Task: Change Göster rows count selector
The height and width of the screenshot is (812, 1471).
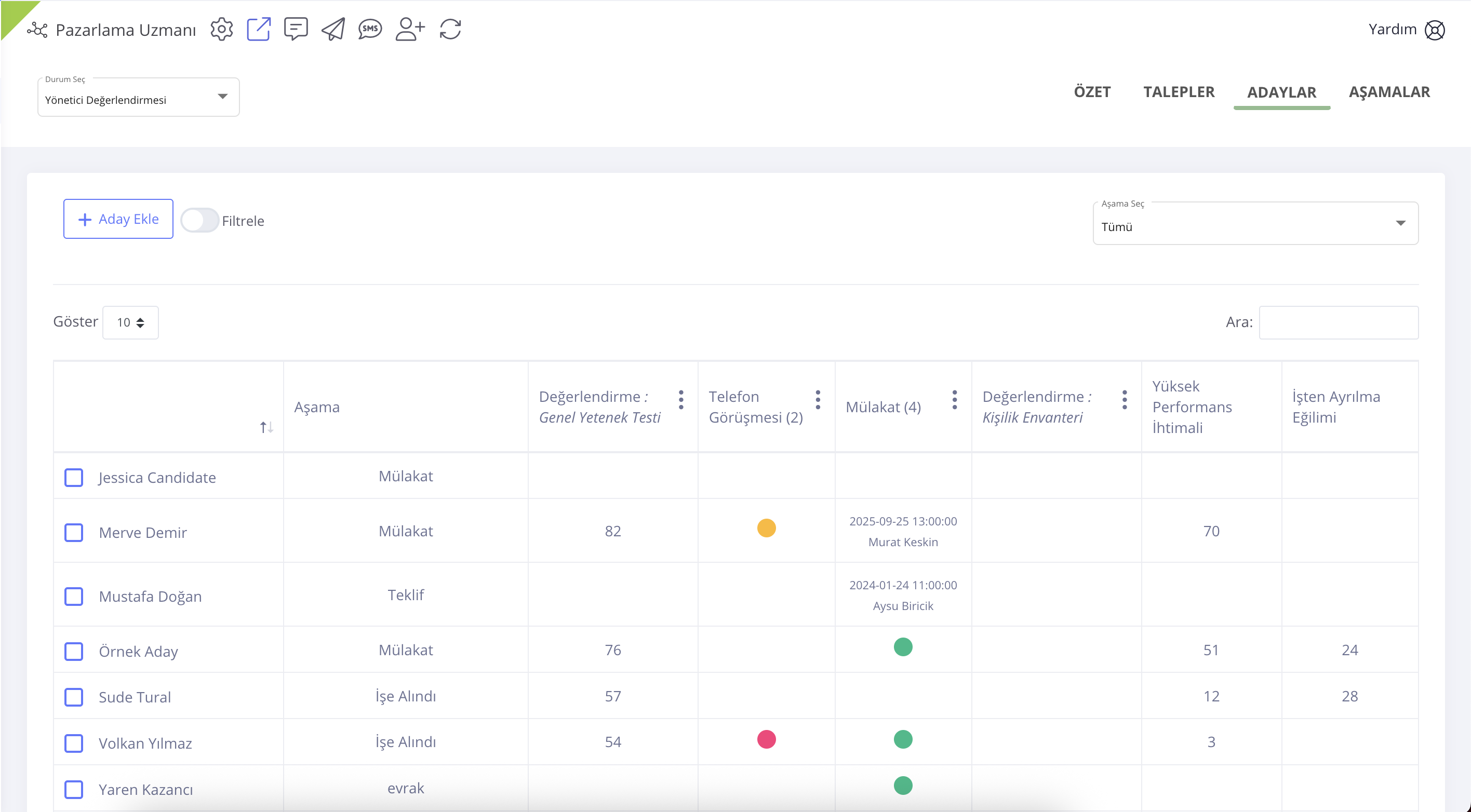Action: coord(130,322)
